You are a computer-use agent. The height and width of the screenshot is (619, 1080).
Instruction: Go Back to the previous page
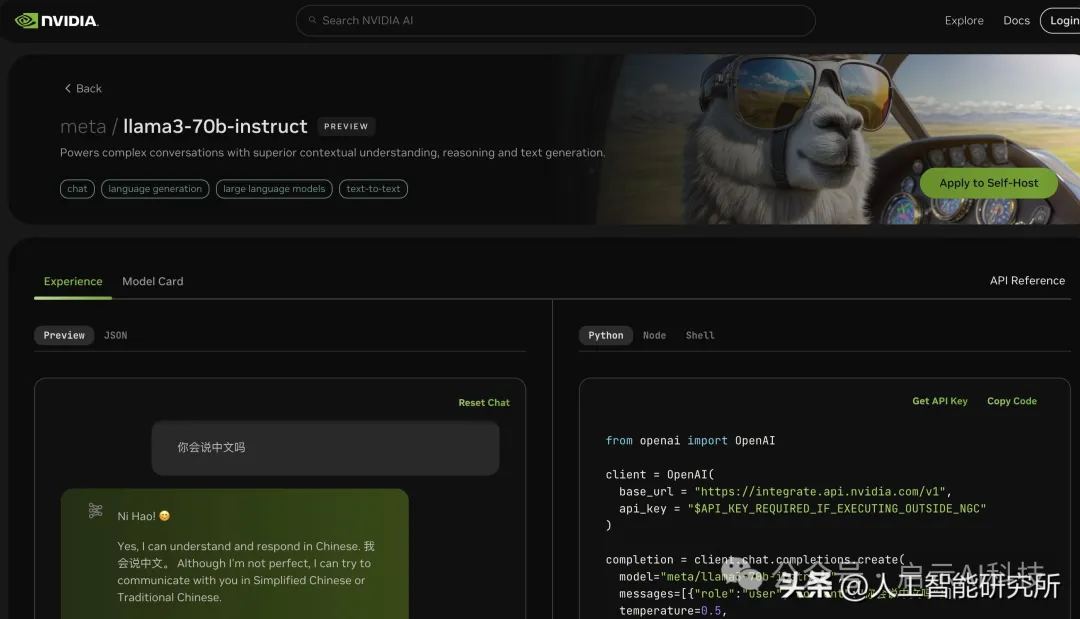[83, 88]
